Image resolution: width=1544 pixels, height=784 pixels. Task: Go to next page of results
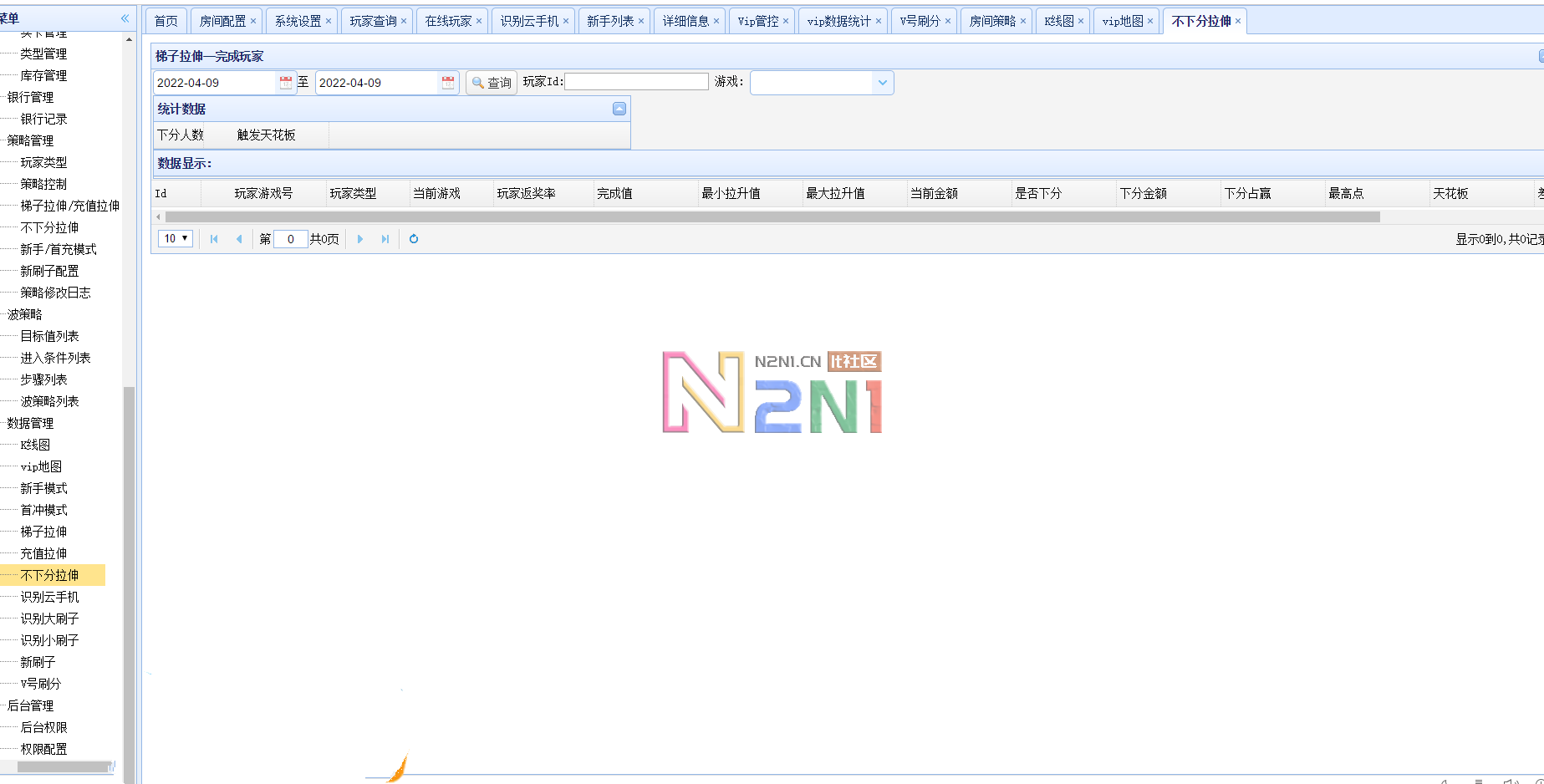360,239
